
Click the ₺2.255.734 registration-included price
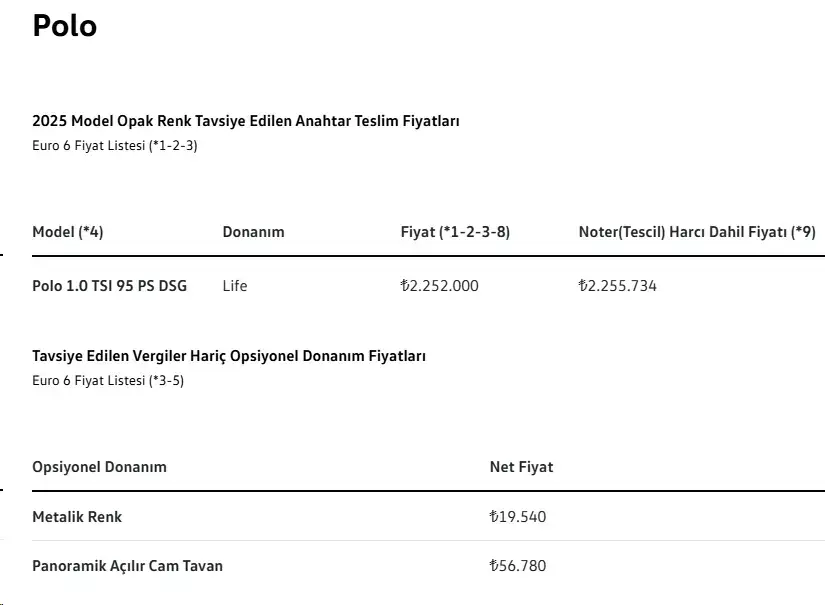618,286
